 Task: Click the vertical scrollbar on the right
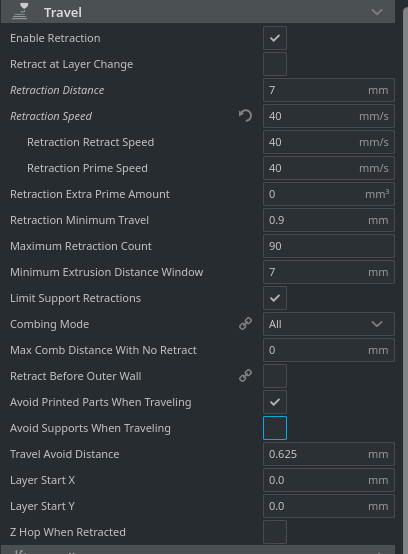click(x=405, y=279)
